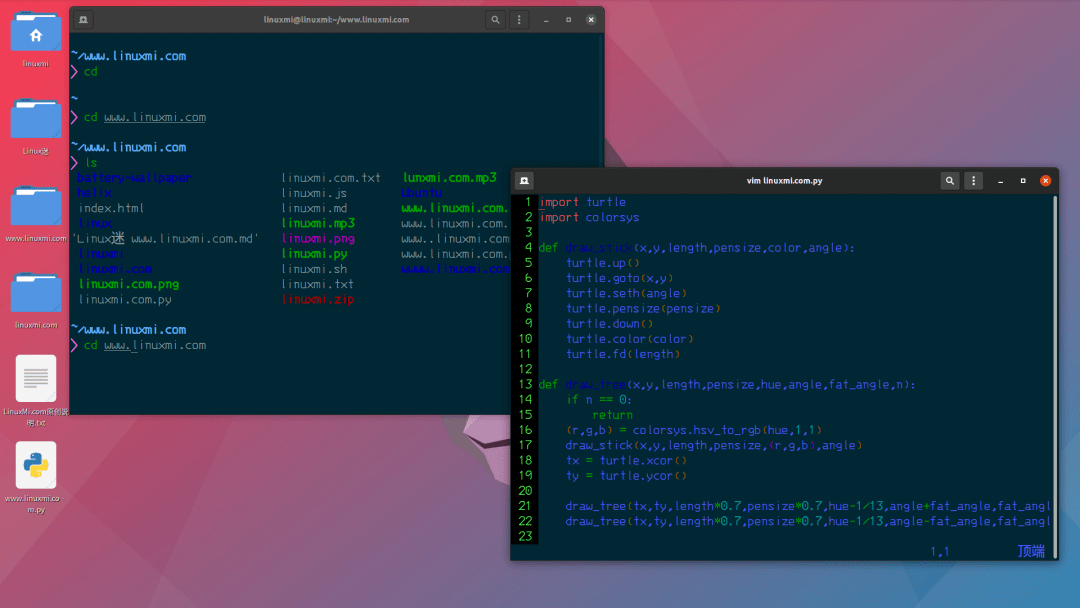This screenshot has width=1080, height=608.
Task: Click 'turtle.pensize(pensize)' in vim
Action: click(x=643, y=308)
